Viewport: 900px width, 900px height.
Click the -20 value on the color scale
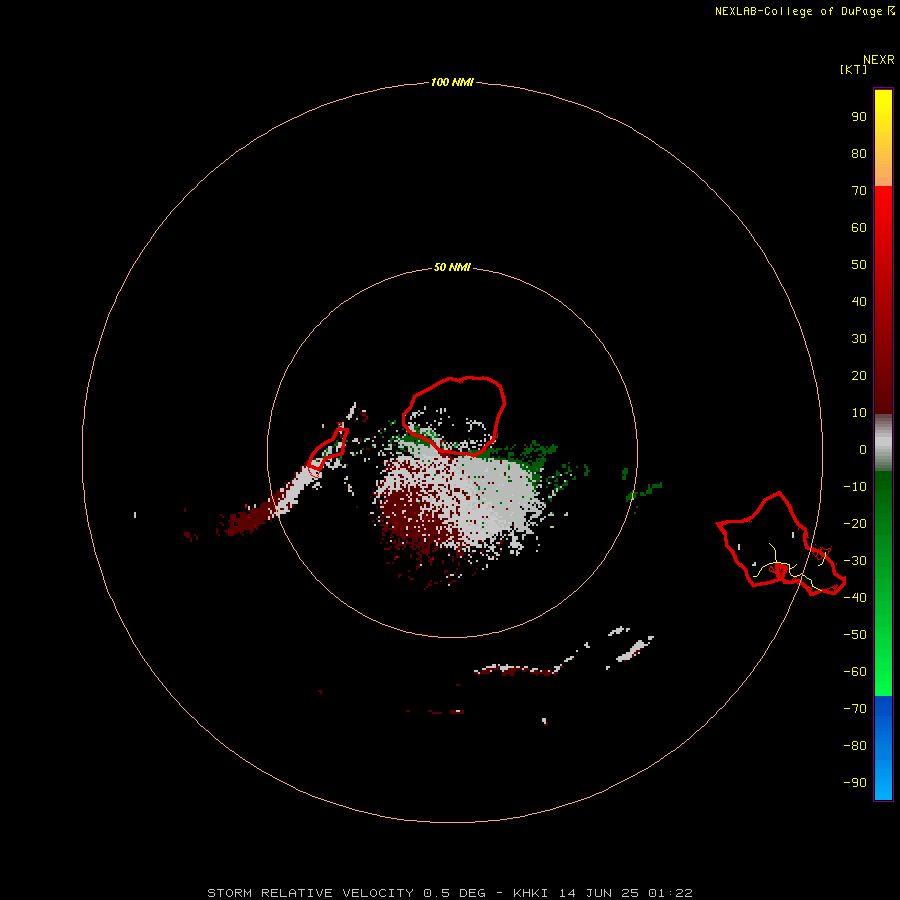(x=855, y=523)
